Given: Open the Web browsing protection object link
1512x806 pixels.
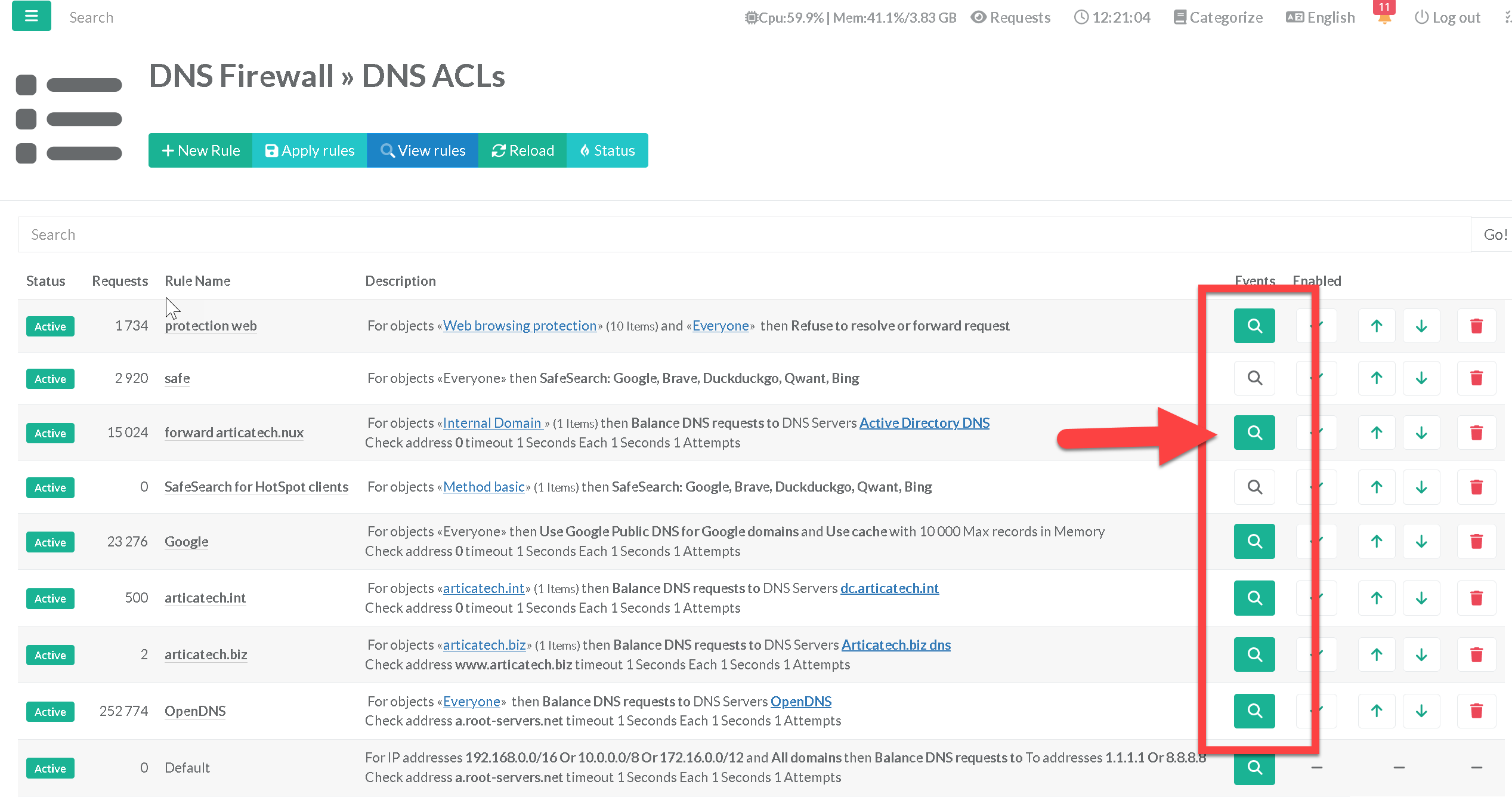Looking at the screenshot, I should tap(520, 326).
